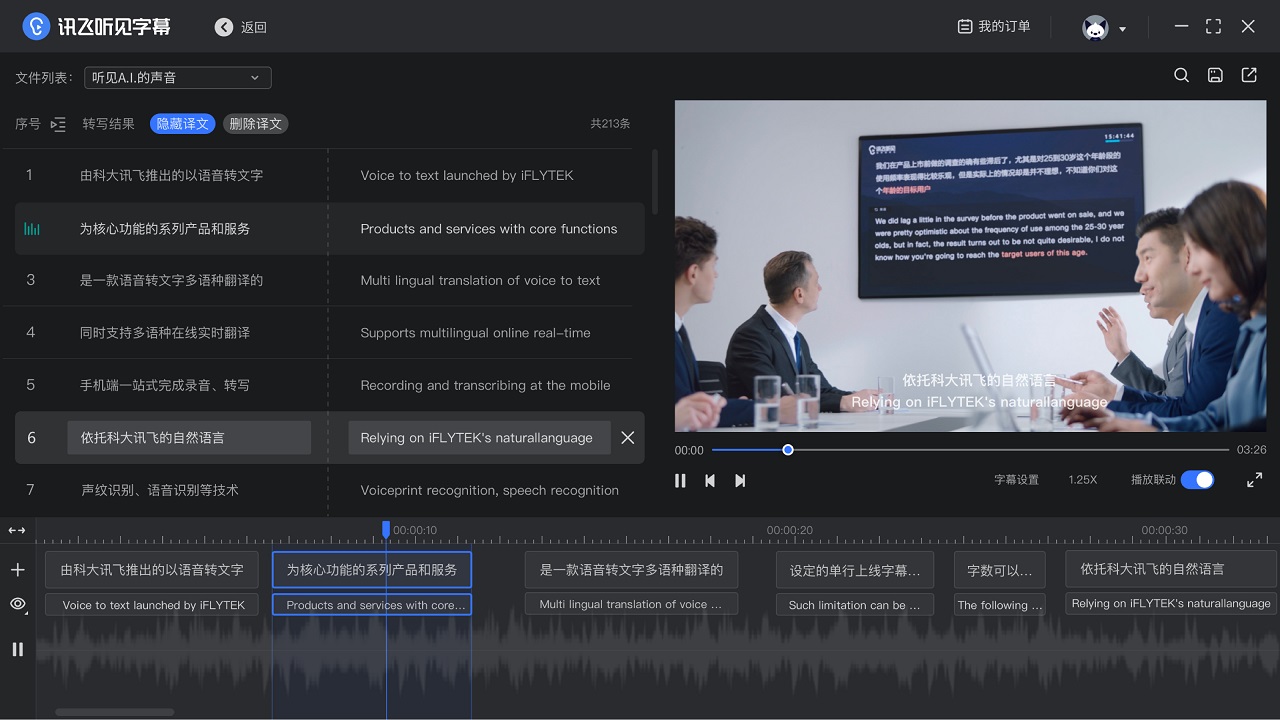Skip to next subtitle segment
This screenshot has height=720, width=1280.
740,480
